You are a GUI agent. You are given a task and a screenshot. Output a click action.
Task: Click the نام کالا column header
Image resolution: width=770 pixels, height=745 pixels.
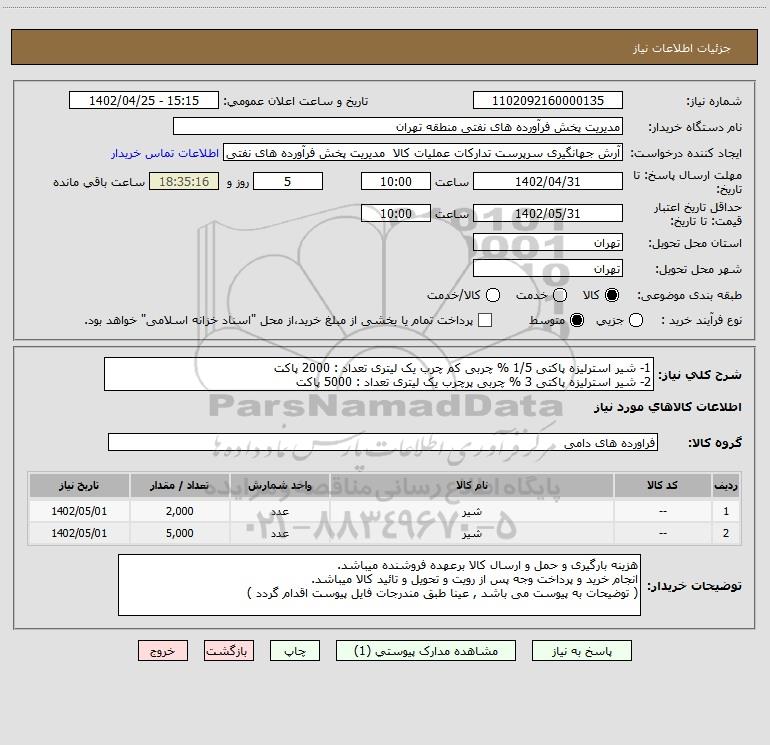471,485
